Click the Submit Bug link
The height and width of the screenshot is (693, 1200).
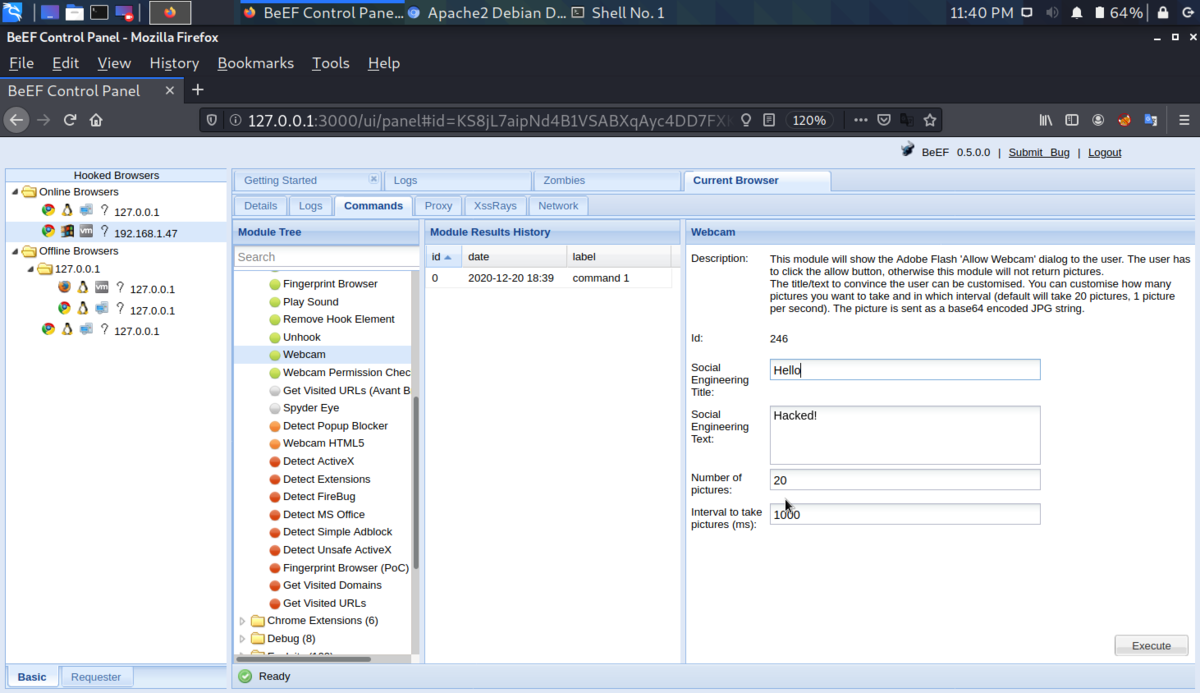coord(1039,152)
